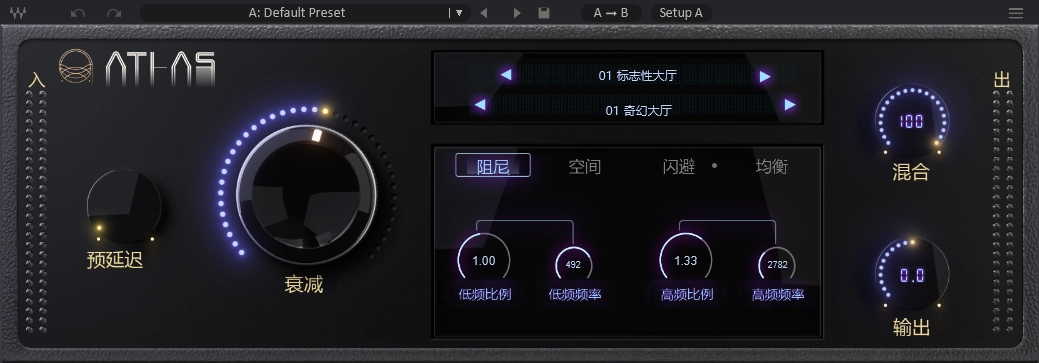Select previous preset before 01 奇幻大厅

(x=480, y=104)
